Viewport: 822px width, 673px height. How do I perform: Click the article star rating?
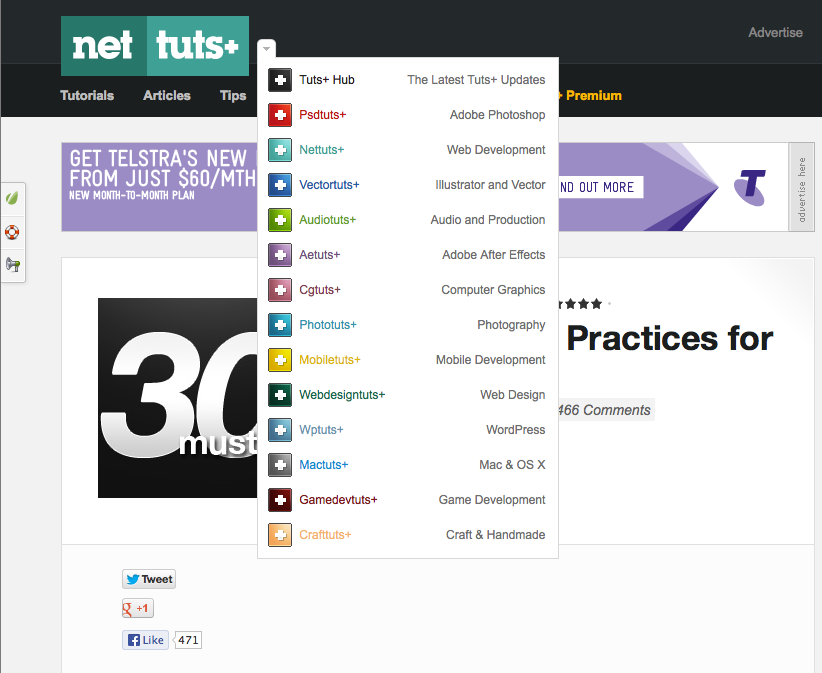pyautogui.click(x=580, y=303)
